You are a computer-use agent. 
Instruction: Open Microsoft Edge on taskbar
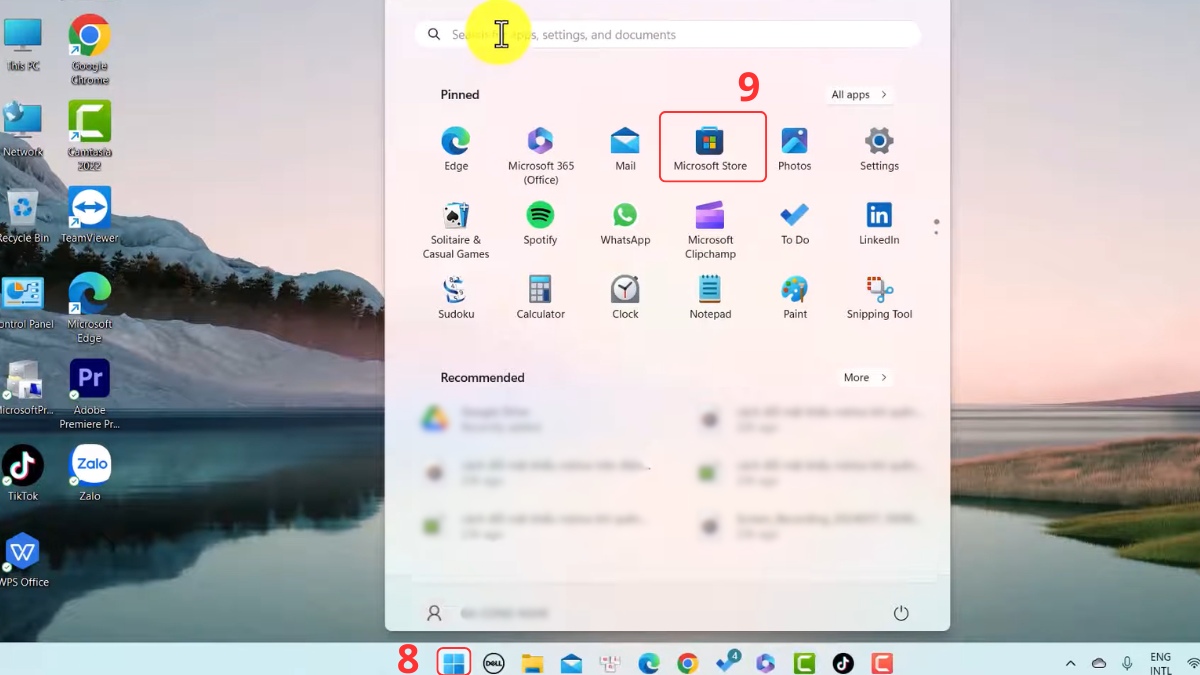pyautogui.click(x=649, y=663)
